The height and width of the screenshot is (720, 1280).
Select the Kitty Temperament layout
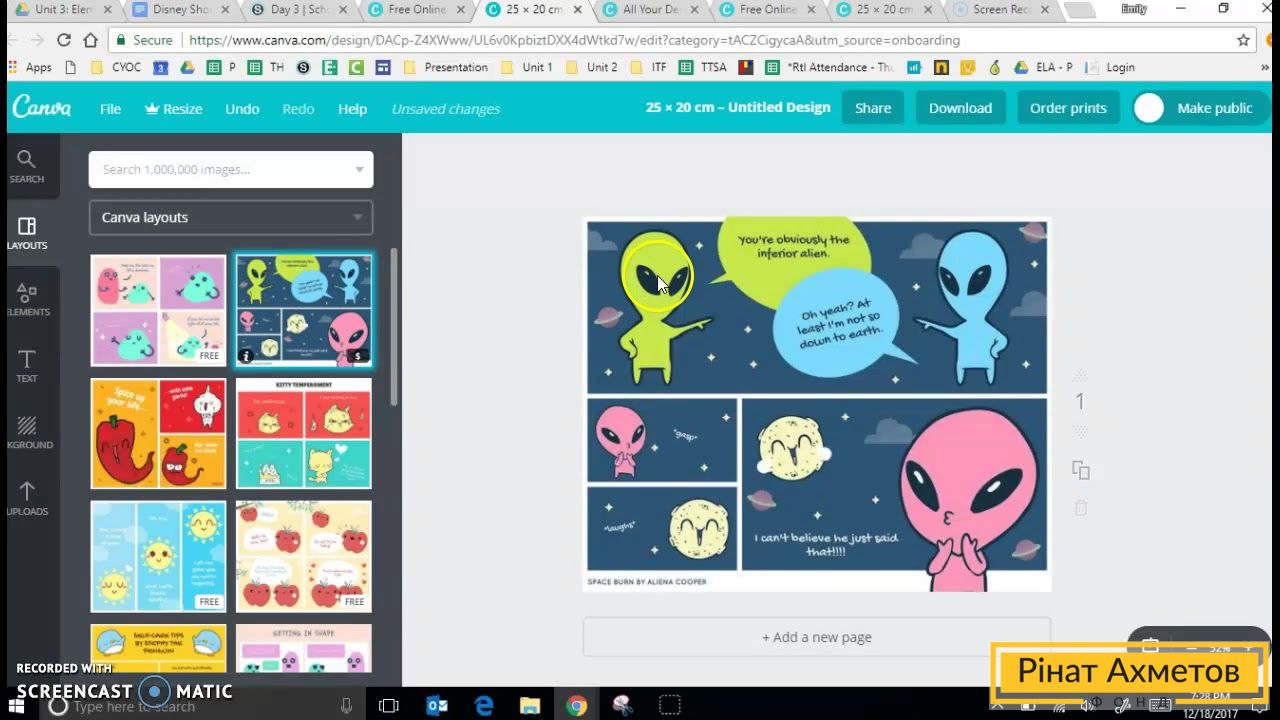303,433
